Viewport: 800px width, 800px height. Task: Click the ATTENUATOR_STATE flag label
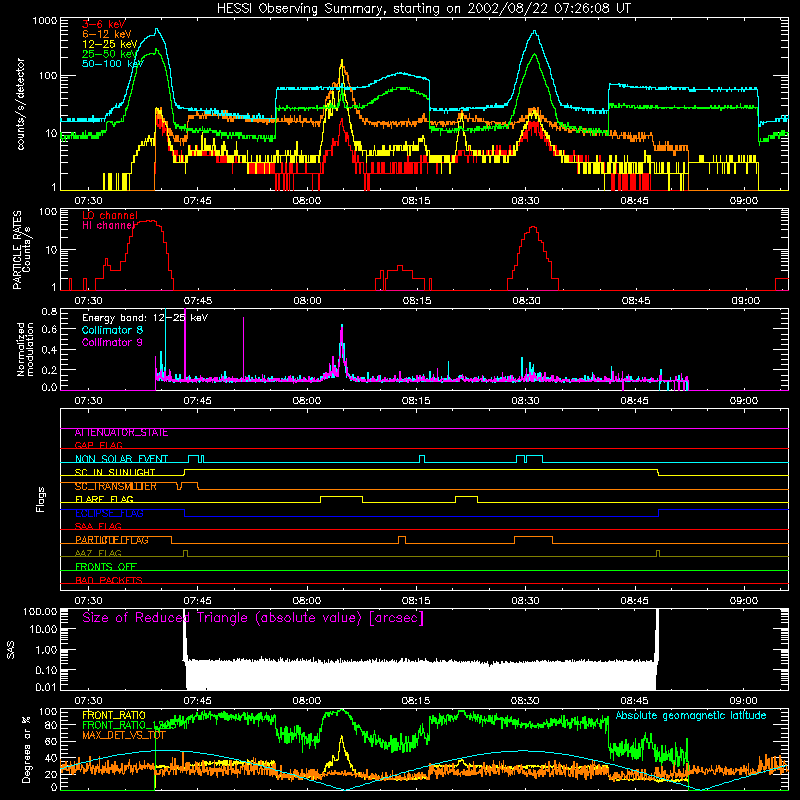(x=121, y=433)
